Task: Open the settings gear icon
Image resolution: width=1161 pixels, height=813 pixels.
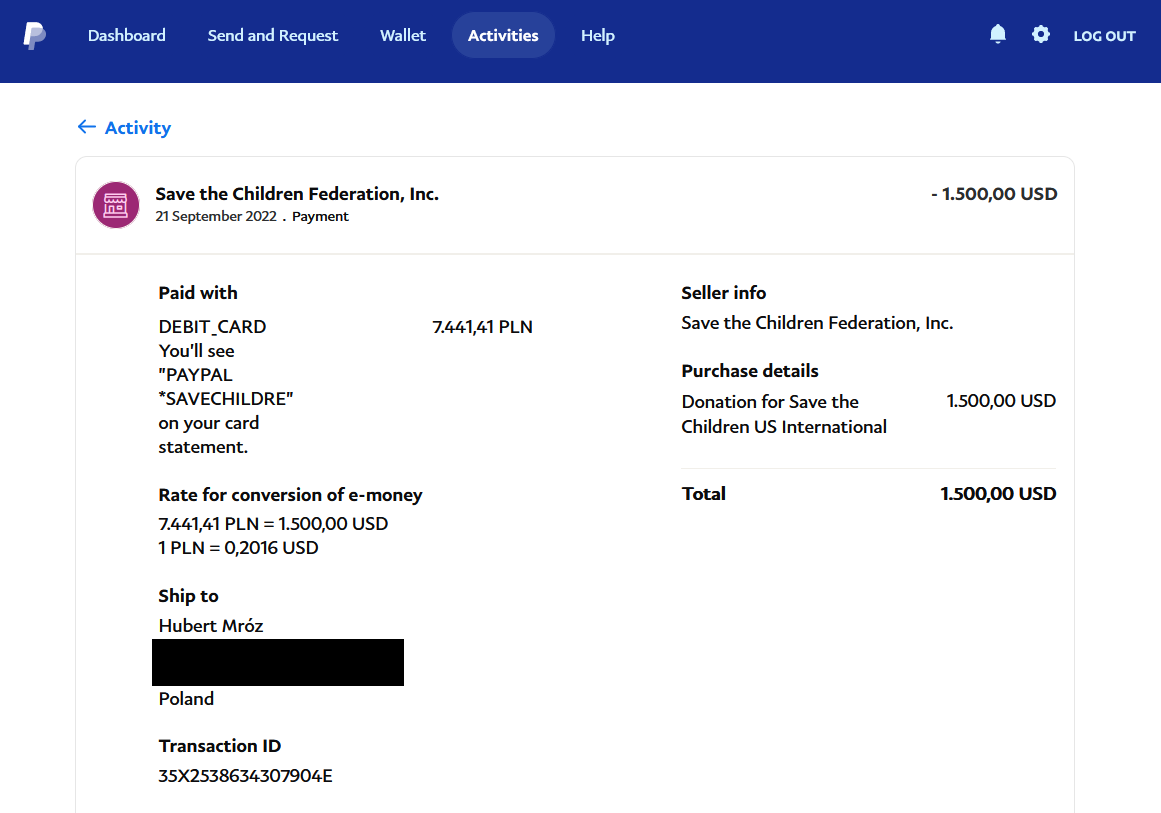Action: click(1040, 34)
